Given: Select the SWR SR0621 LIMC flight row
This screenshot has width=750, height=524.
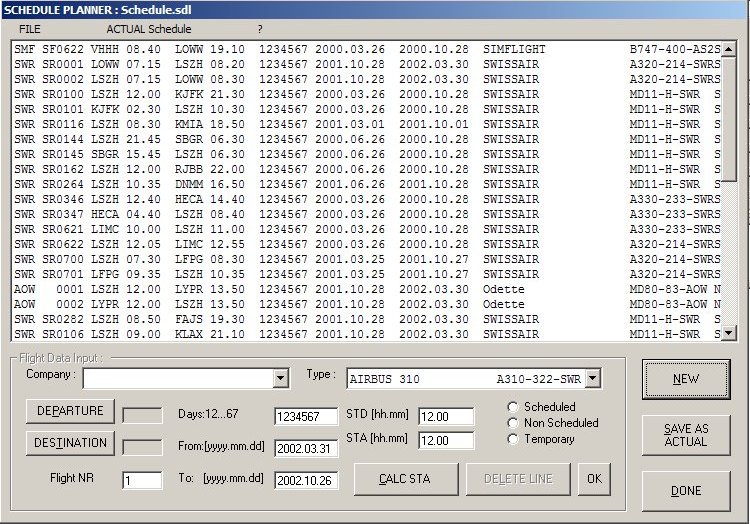Looking at the screenshot, I should [x=367, y=229].
